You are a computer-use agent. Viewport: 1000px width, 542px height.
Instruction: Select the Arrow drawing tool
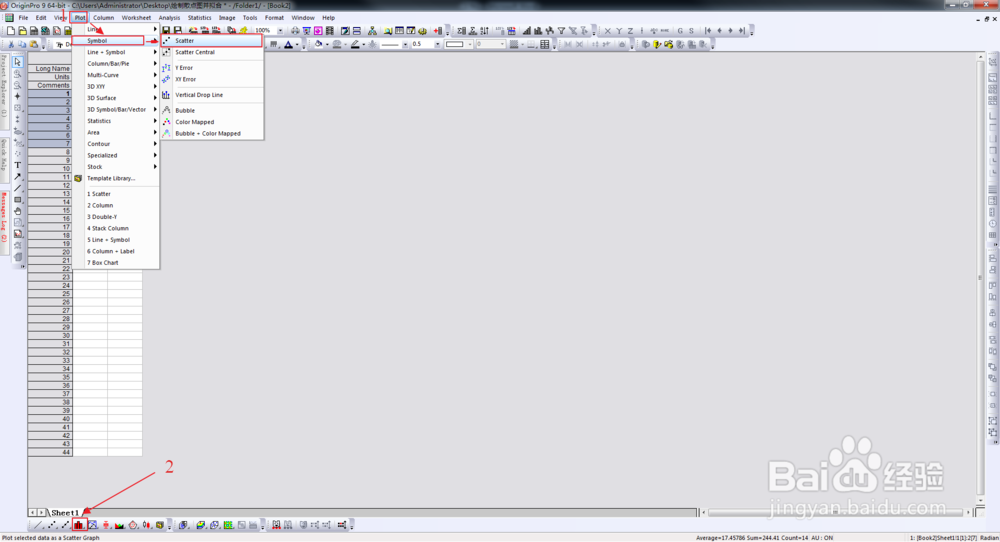(x=17, y=177)
